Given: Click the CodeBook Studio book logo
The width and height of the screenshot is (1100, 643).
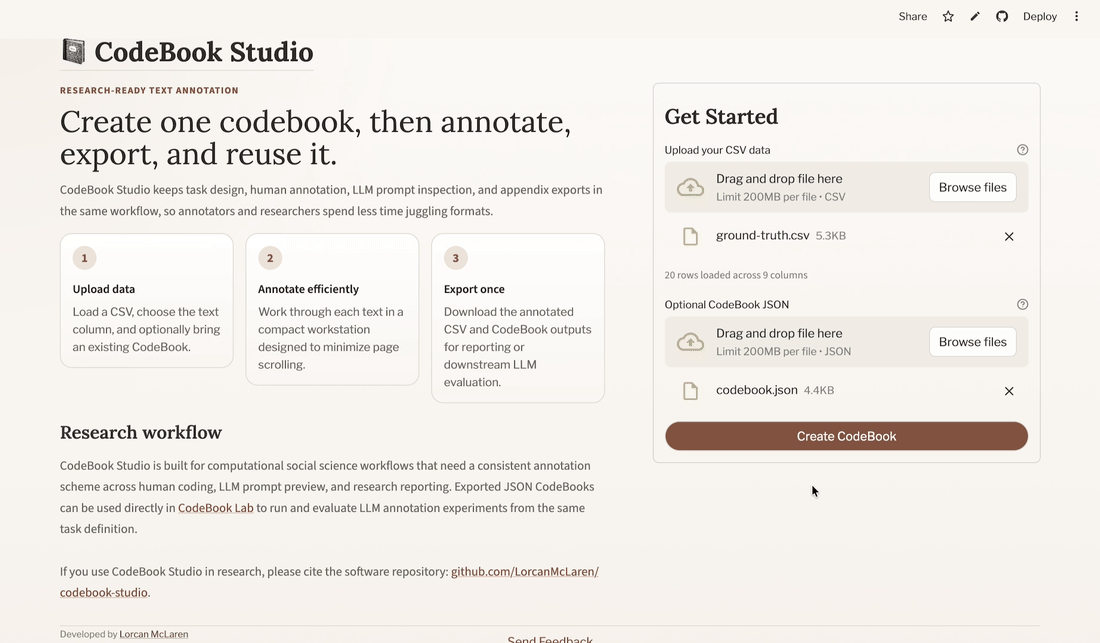Looking at the screenshot, I should coord(74,51).
